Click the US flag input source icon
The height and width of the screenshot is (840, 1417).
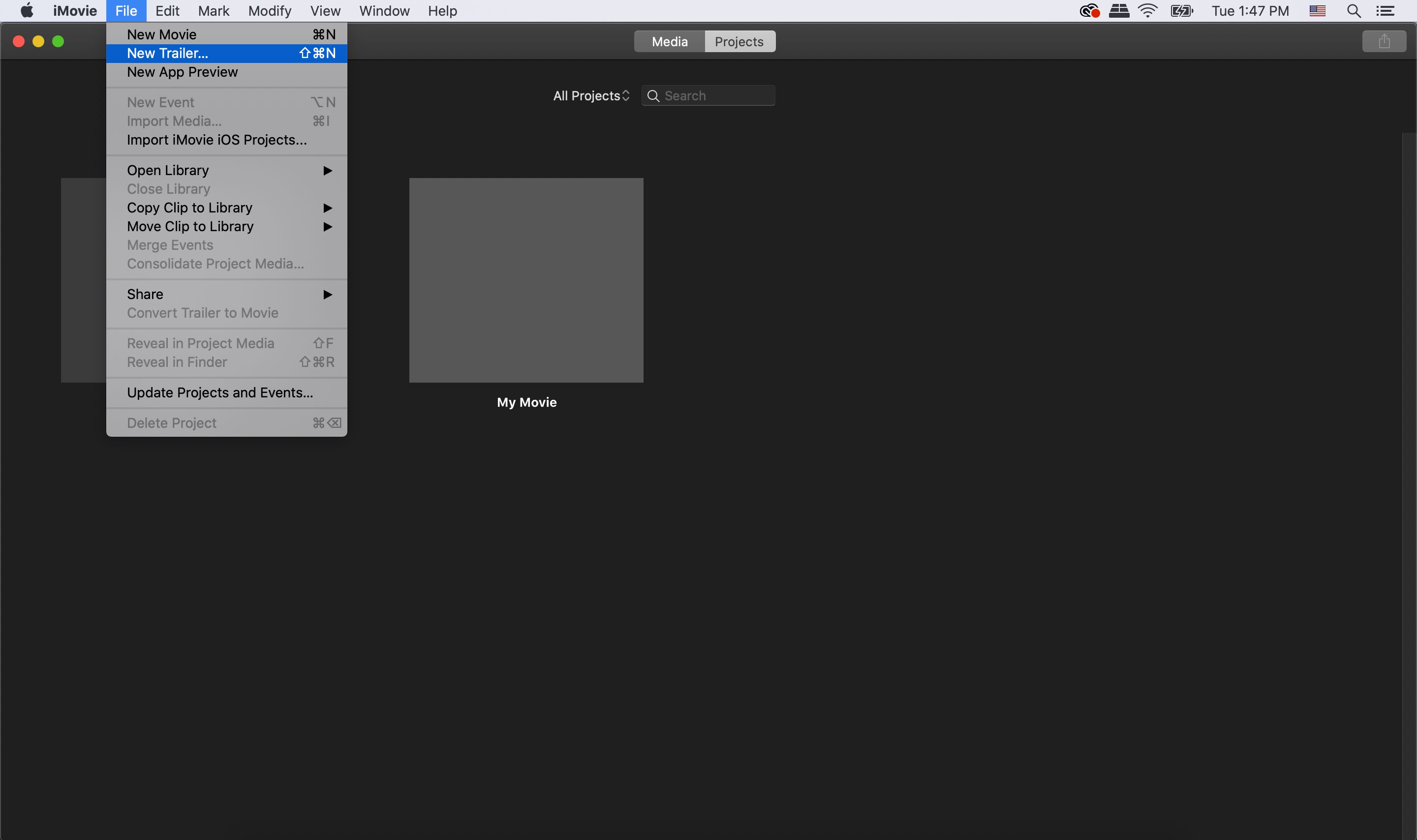click(x=1317, y=11)
